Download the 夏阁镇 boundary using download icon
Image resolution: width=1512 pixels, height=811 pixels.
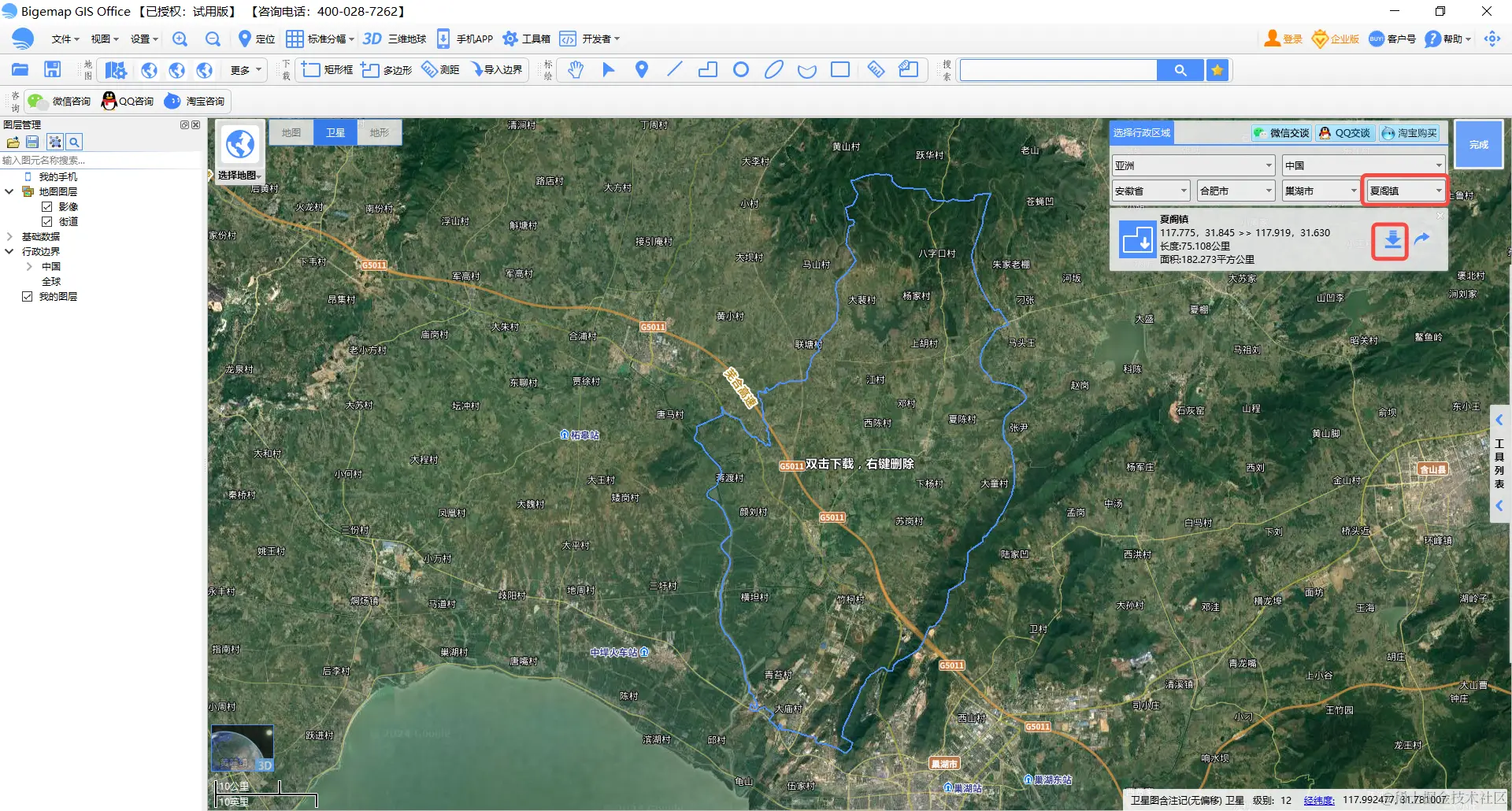1392,240
